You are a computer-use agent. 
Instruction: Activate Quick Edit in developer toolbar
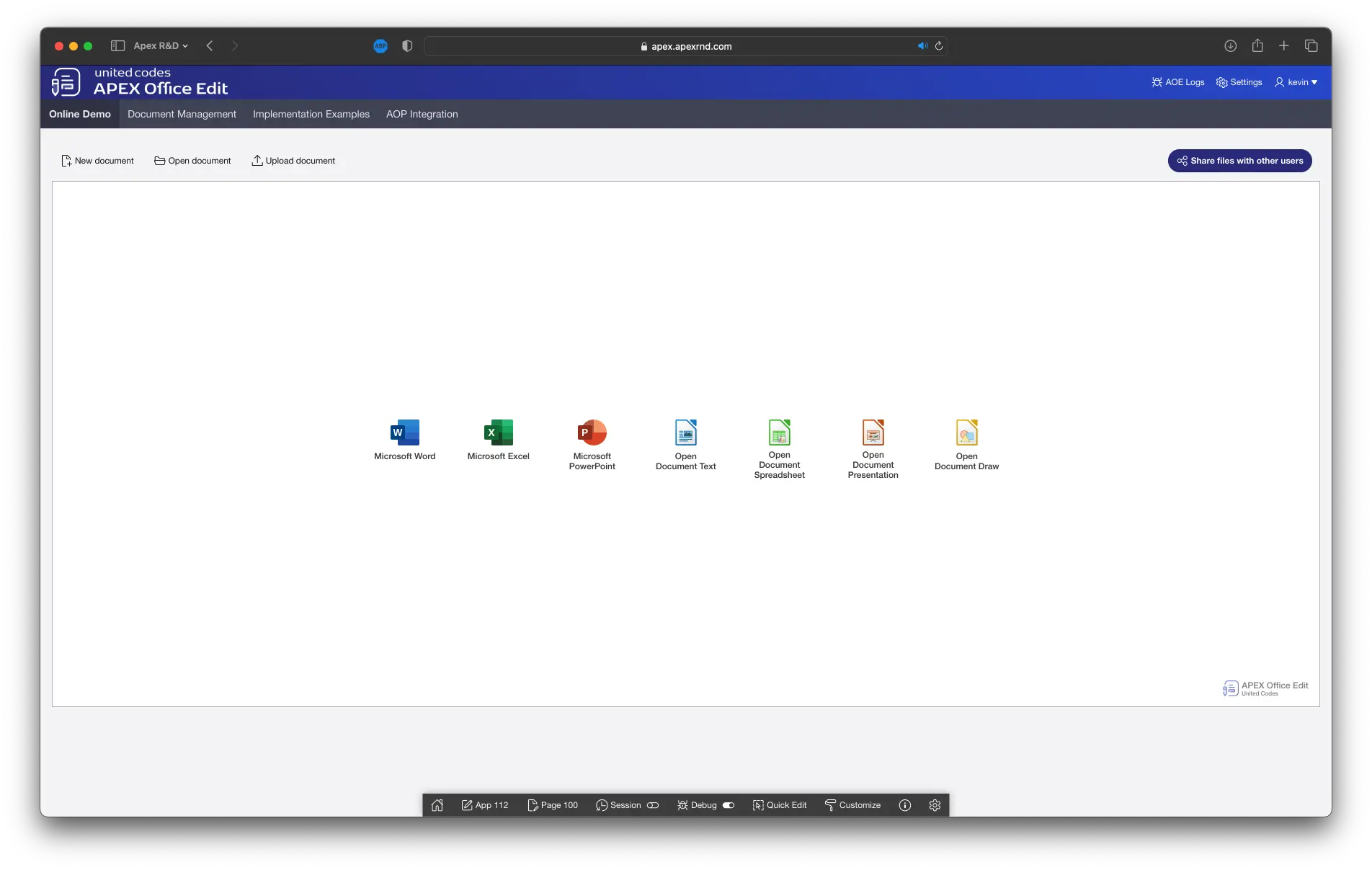tap(779, 805)
